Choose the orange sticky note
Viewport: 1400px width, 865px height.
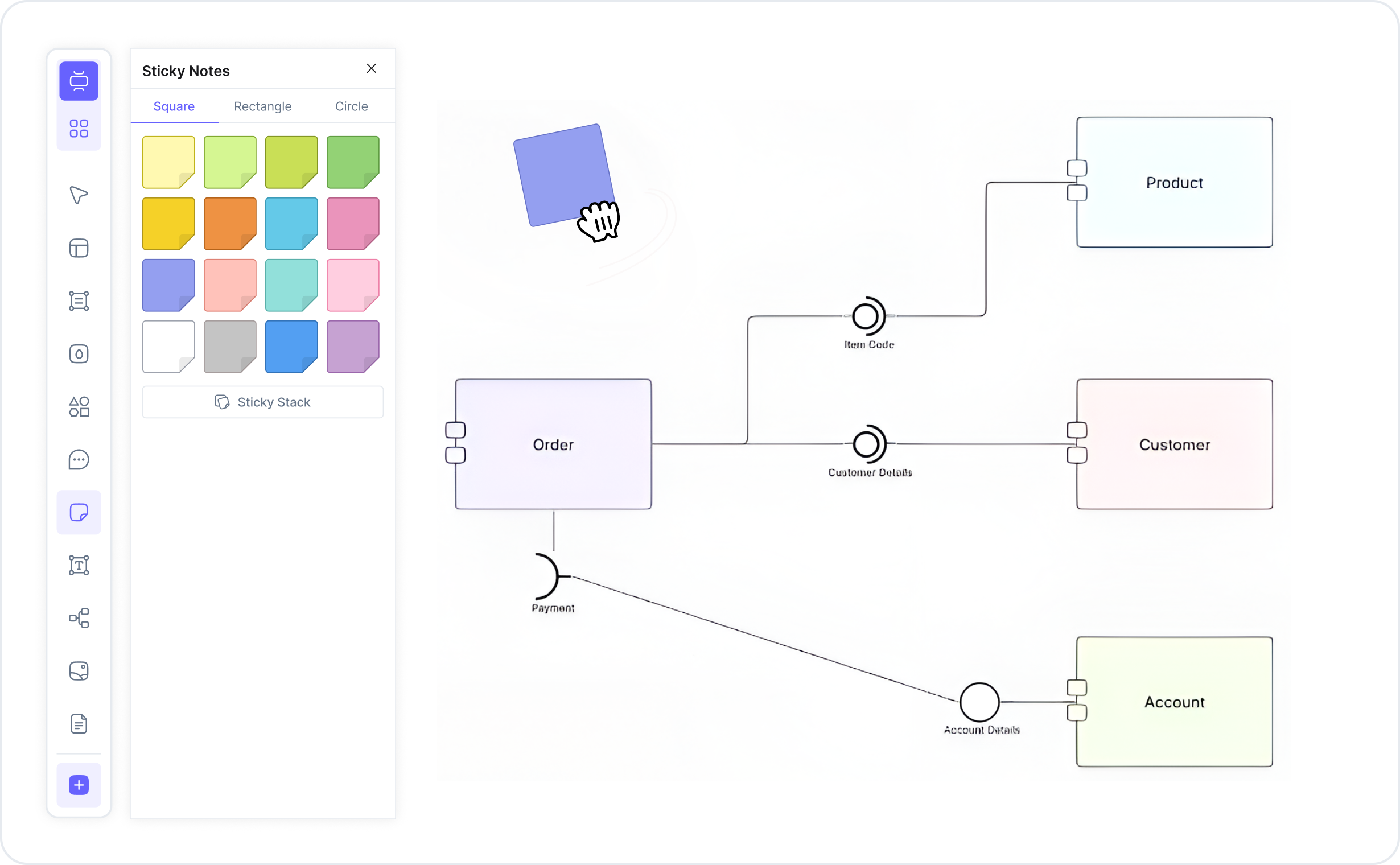pos(230,224)
